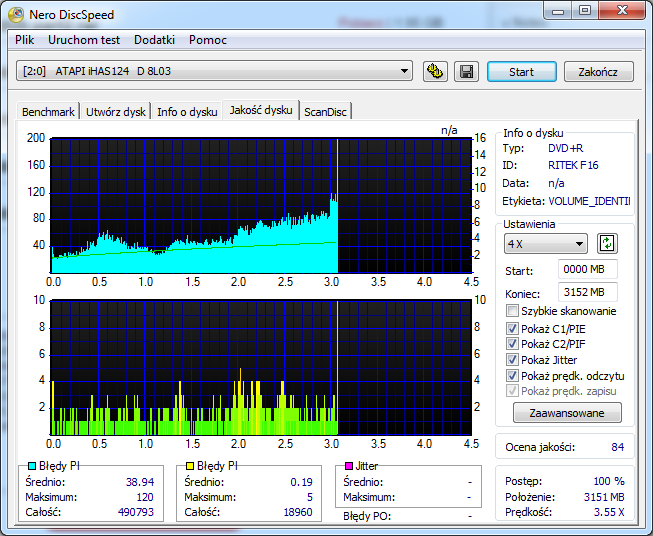This screenshot has width=653, height=536.
Task: Click the position value 3151 MB
Action: [604, 497]
